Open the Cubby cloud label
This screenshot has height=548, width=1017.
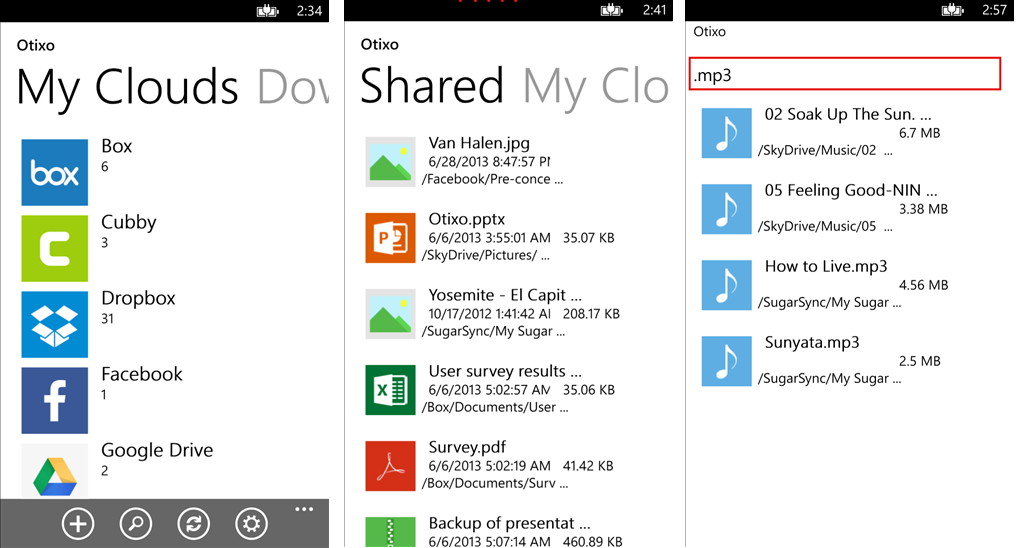click(x=128, y=222)
